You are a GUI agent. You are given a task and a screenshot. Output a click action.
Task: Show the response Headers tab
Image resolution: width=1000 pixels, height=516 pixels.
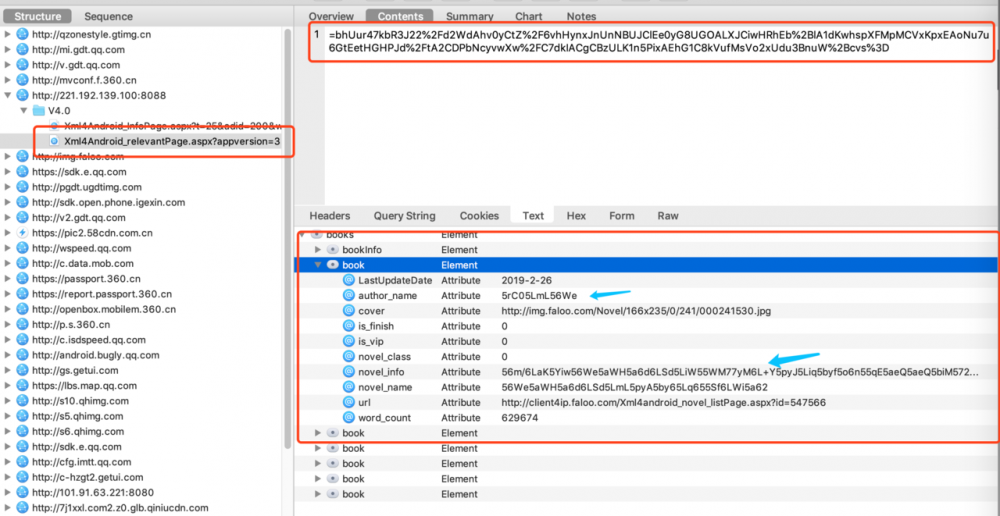pyautogui.click(x=330, y=216)
